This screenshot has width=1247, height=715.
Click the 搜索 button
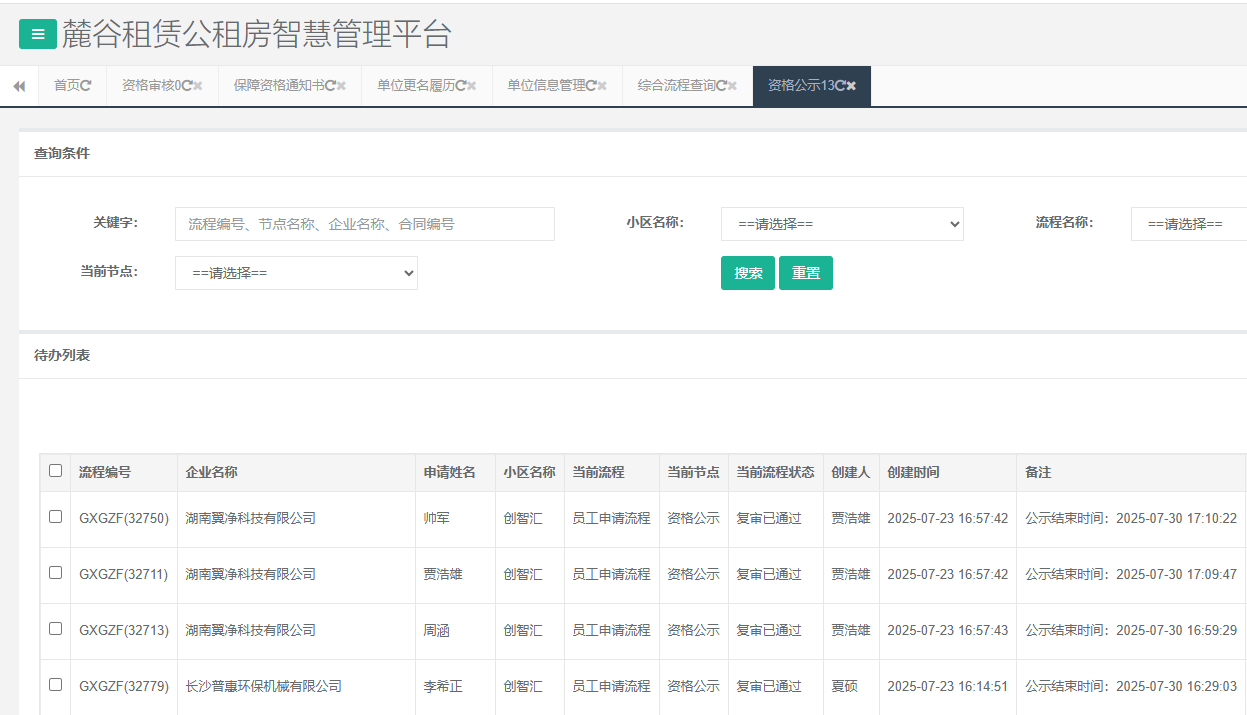747,273
